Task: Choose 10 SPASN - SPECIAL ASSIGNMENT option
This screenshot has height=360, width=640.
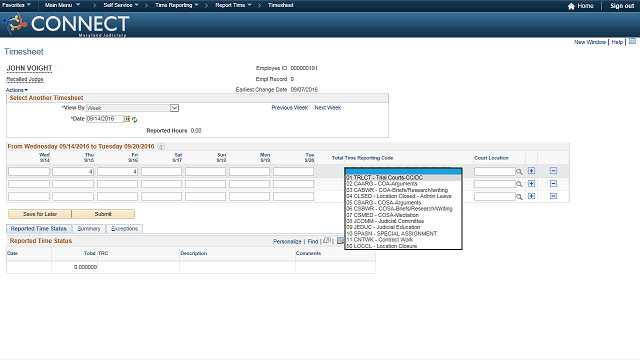Action: (392, 233)
